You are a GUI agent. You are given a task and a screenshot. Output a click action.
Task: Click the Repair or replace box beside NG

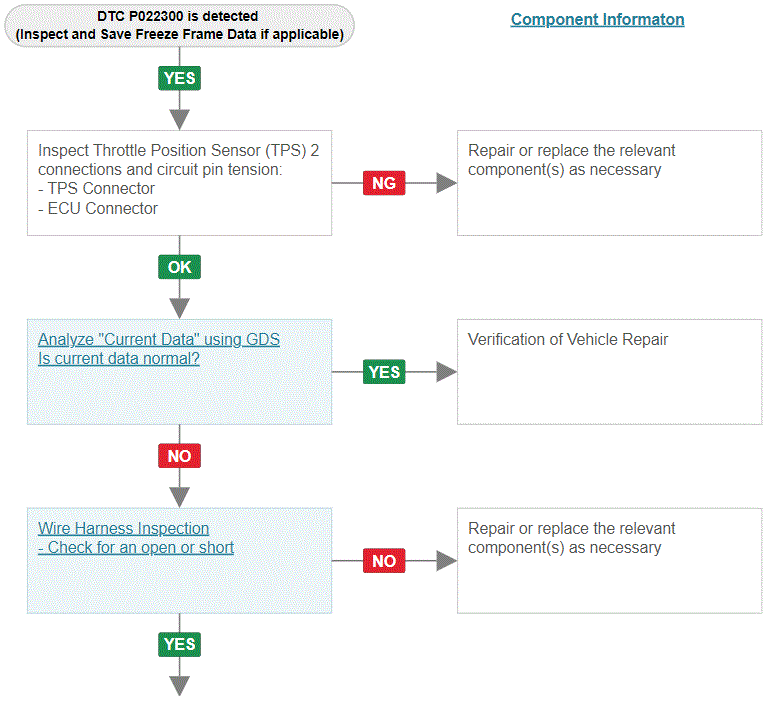click(609, 182)
